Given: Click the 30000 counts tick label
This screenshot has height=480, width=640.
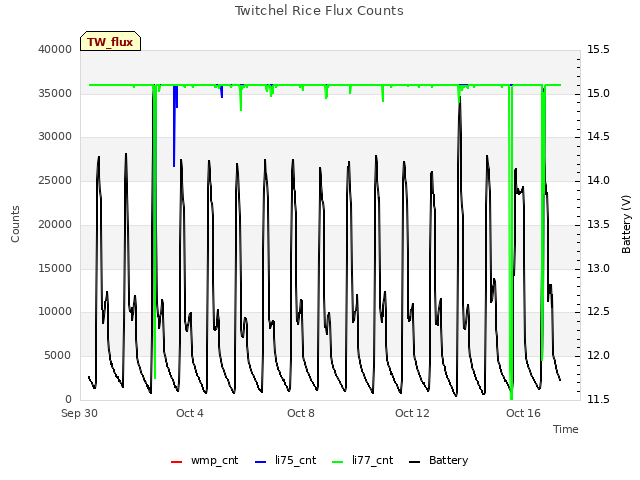Looking at the screenshot, I should (55, 137).
